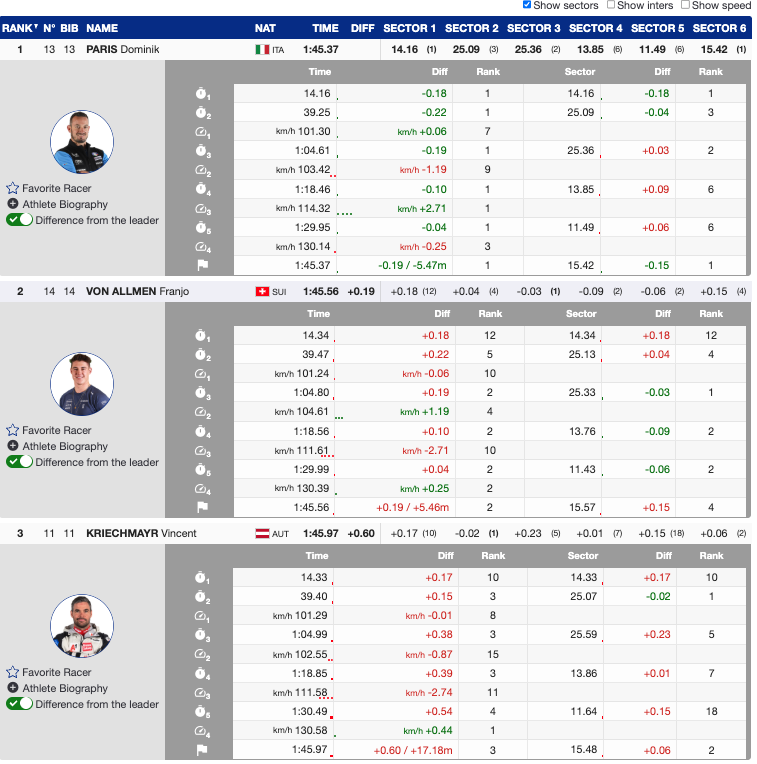Click Dominik Paris's profile photo

pyautogui.click(x=81, y=142)
